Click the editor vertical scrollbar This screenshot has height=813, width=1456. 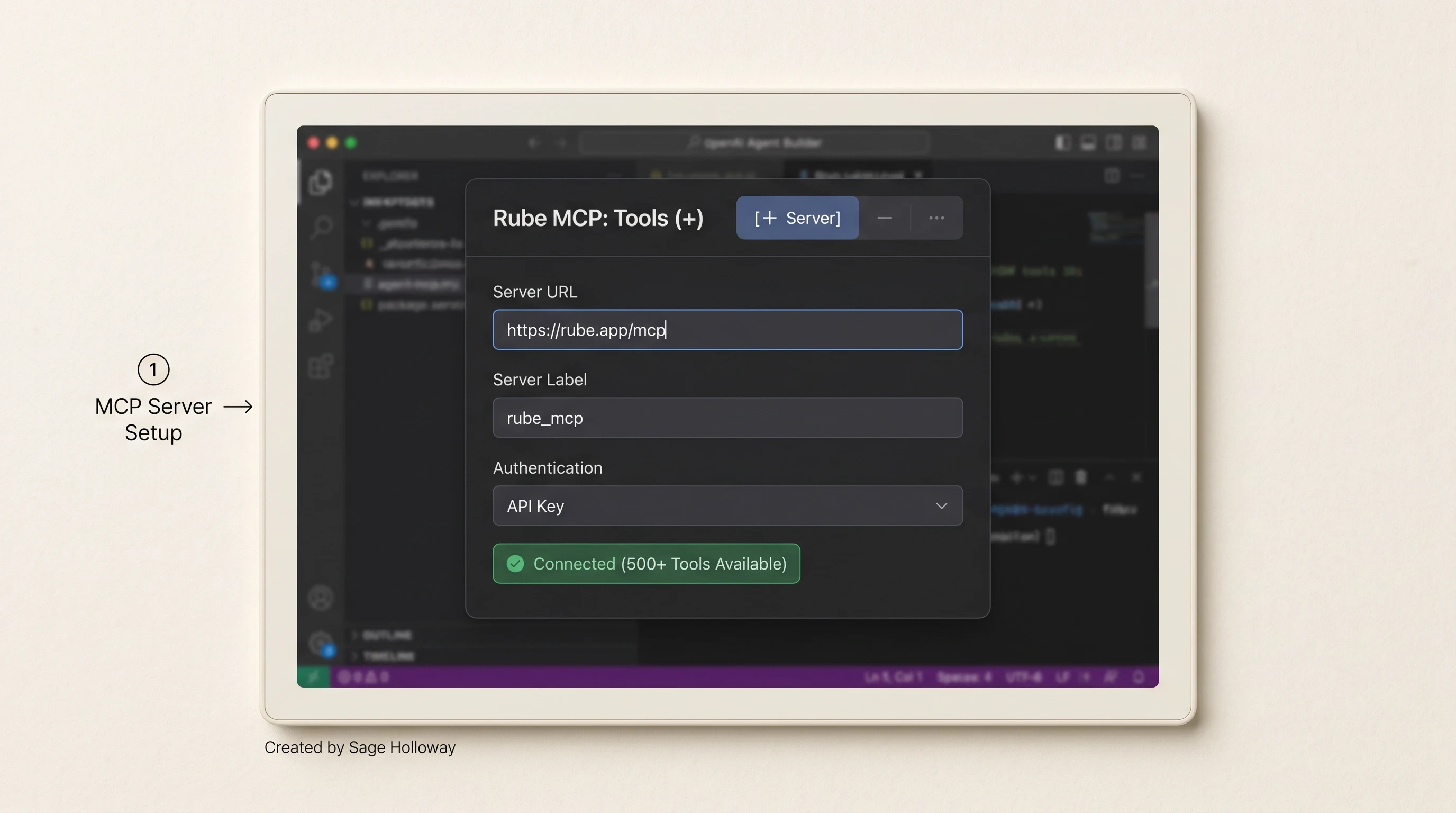click(1151, 270)
